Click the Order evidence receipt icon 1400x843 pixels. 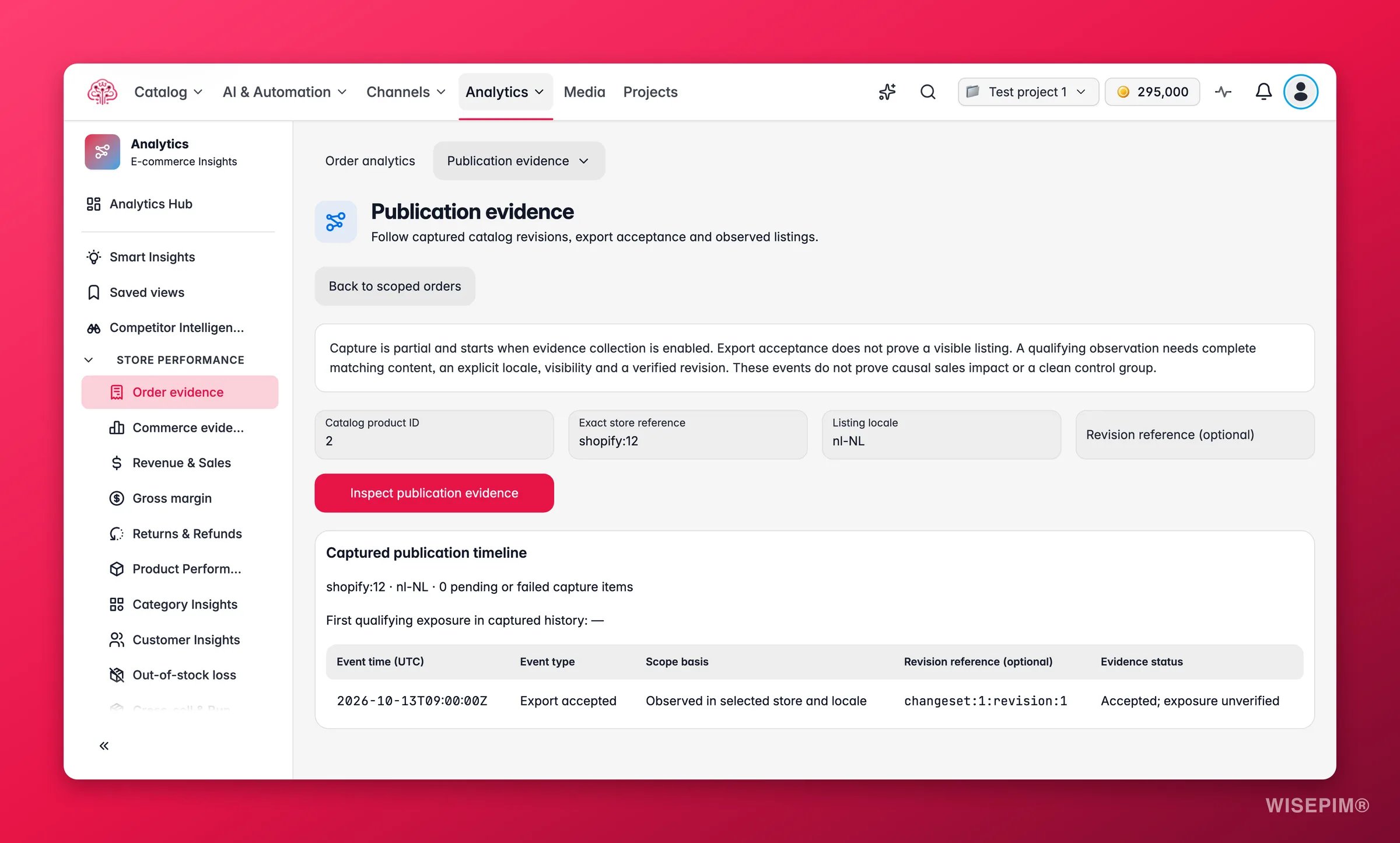pyautogui.click(x=117, y=392)
